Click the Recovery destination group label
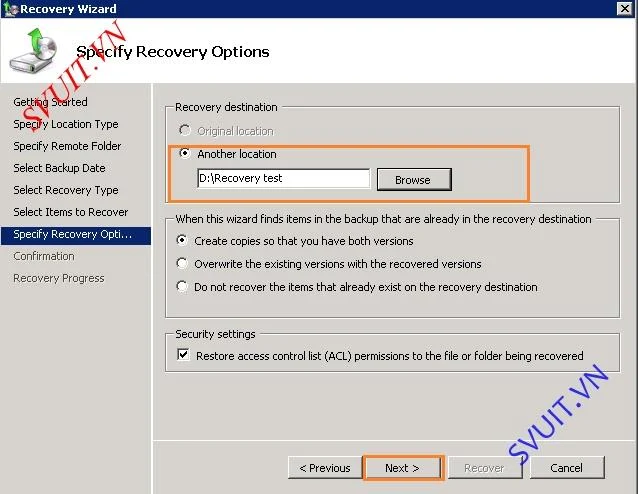 point(226,107)
